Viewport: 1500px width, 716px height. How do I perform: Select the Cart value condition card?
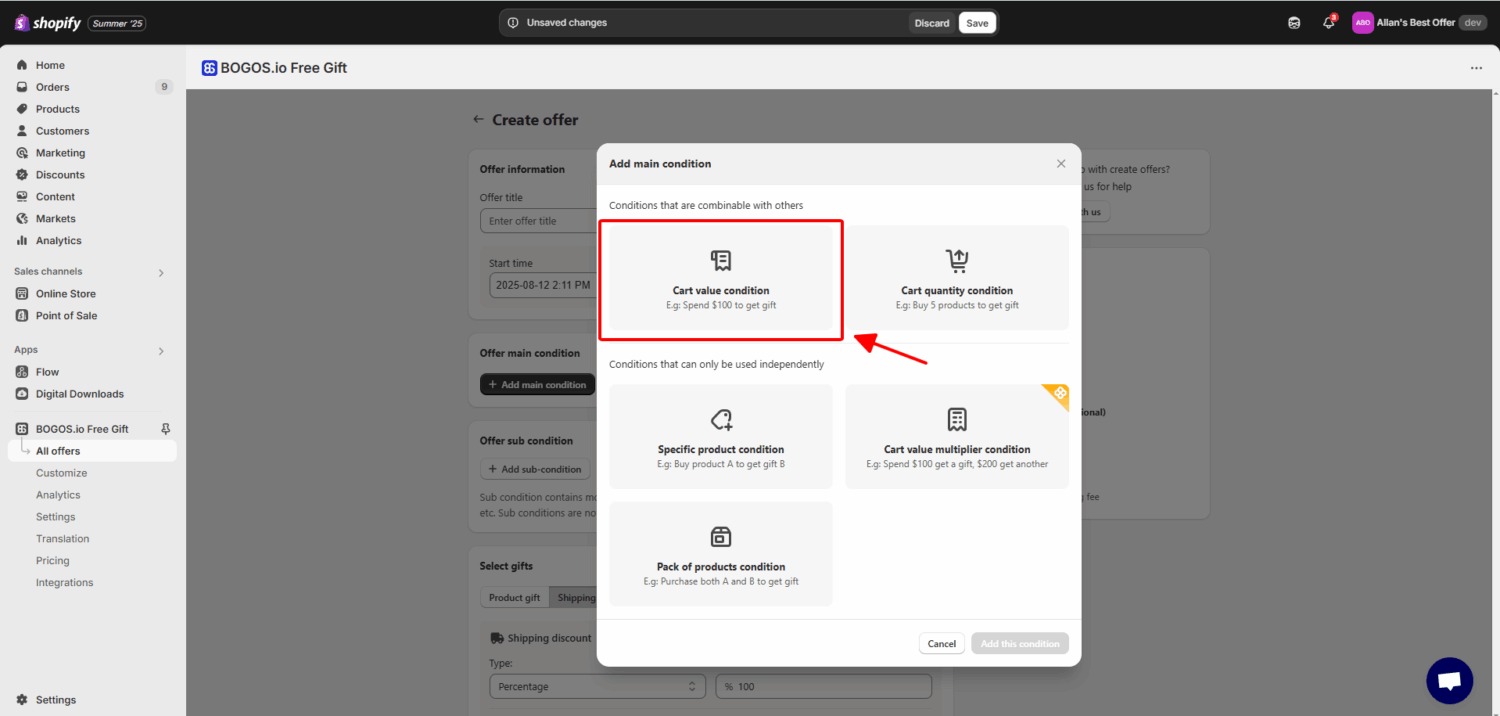point(721,278)
